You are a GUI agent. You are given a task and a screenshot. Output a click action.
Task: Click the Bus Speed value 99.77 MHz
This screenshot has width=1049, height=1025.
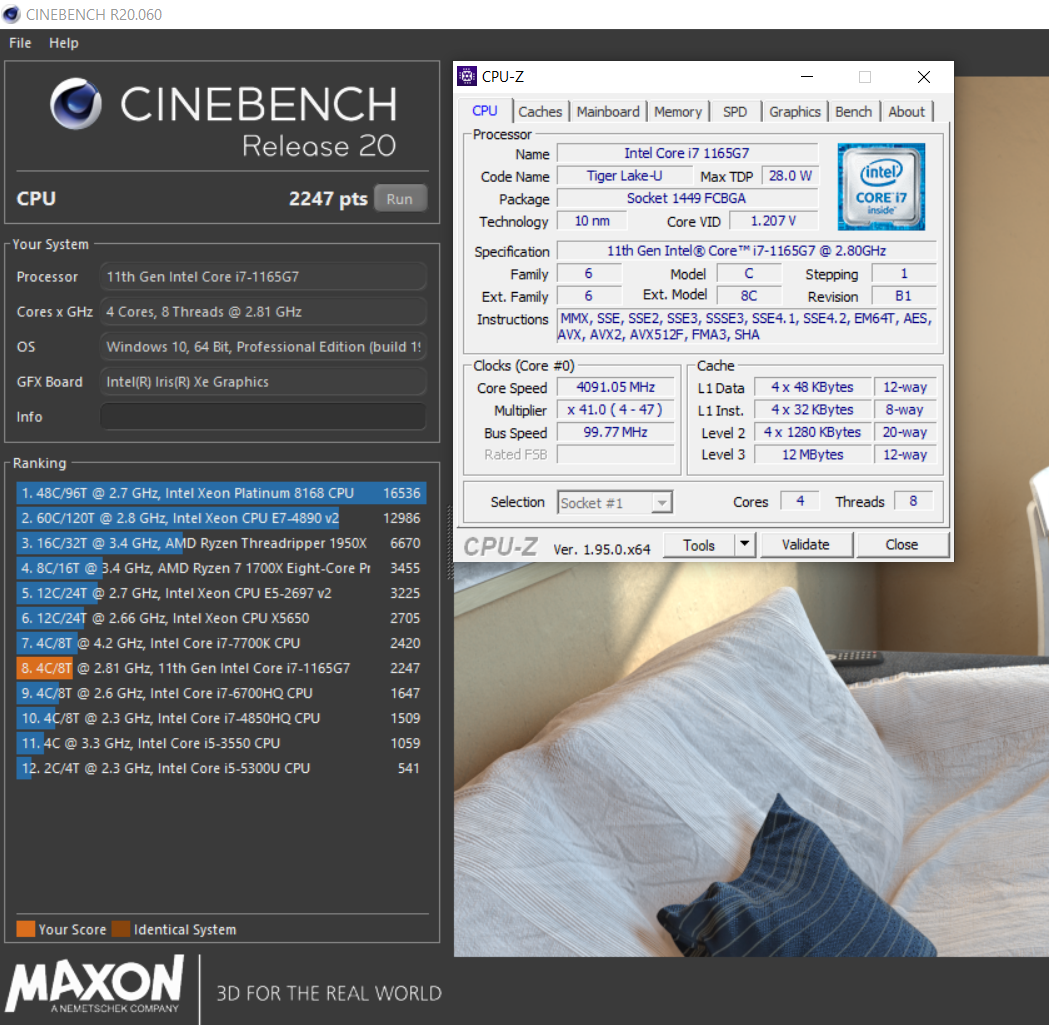pos(615,432)
